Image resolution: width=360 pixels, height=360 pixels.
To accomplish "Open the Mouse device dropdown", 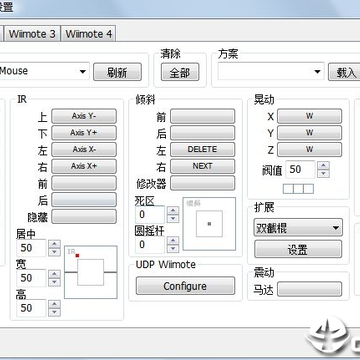I will [44, 71].
